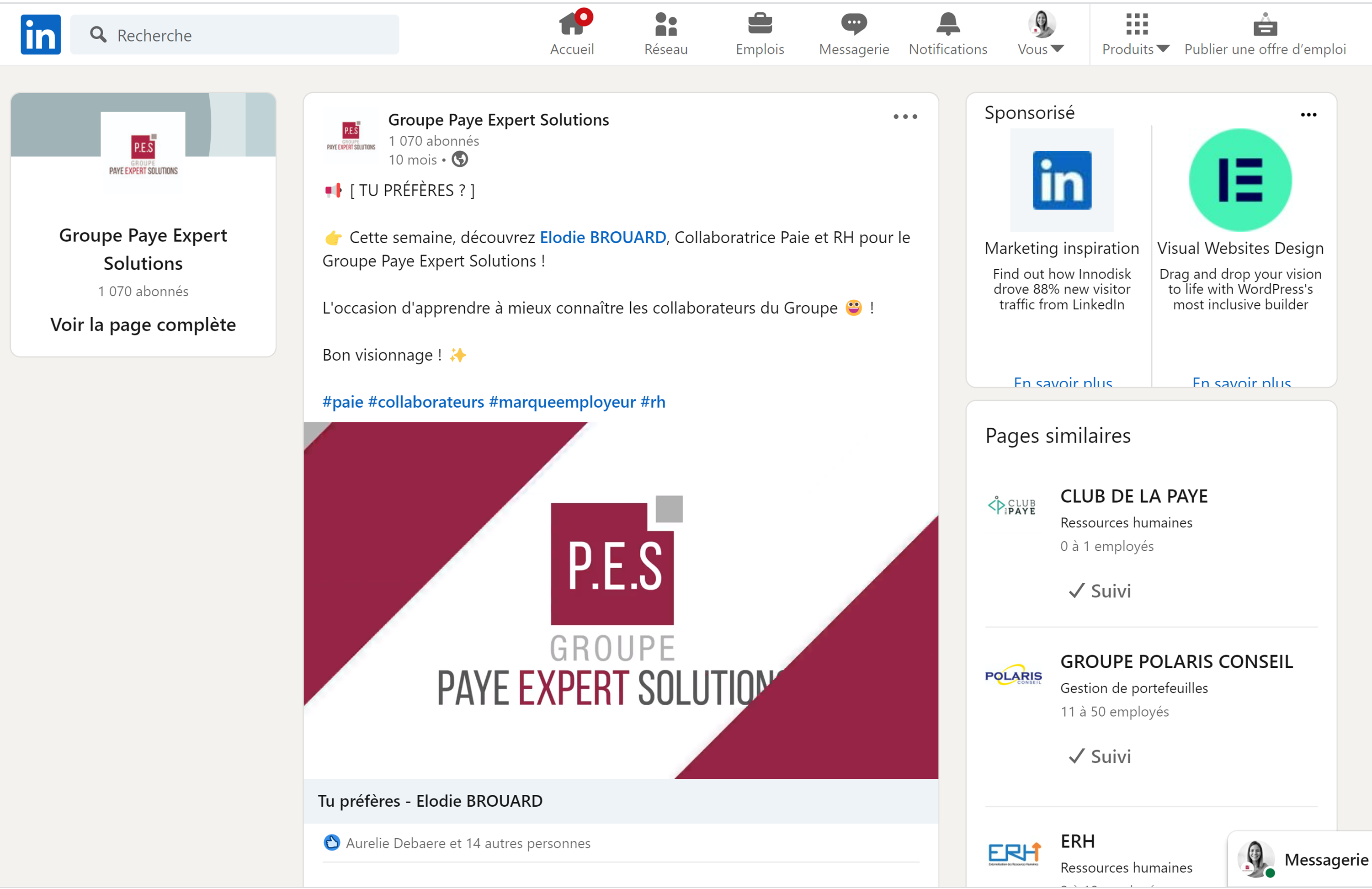Screen dimensions: 1372x889
Task: Click Groupe Paye Expert Solutions left card title
Action: click(x=143, y=249)
